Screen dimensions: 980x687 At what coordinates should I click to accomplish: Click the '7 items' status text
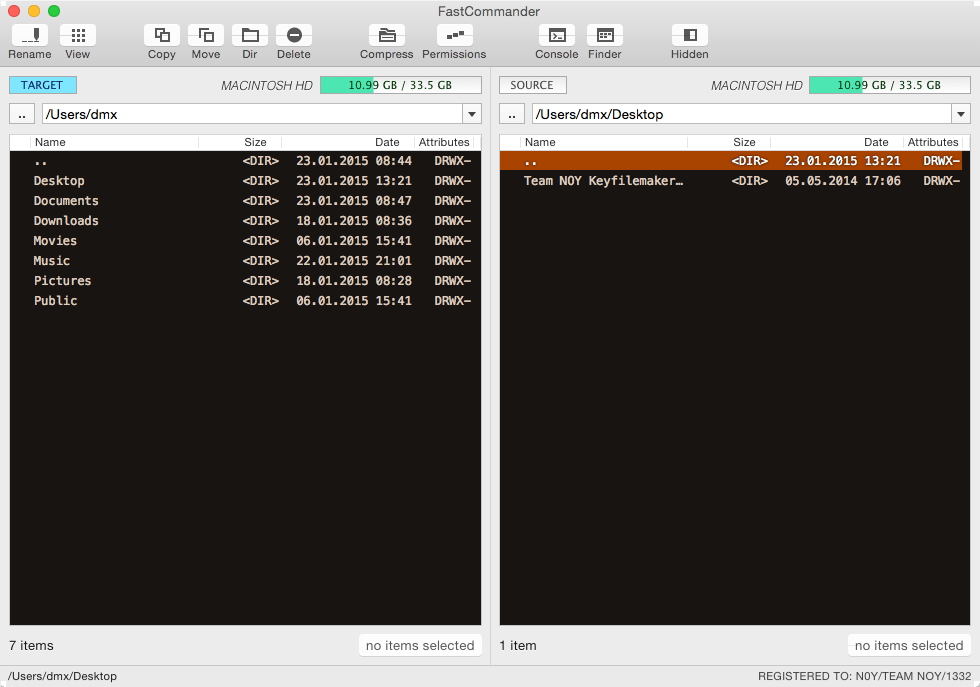[31, 645]
